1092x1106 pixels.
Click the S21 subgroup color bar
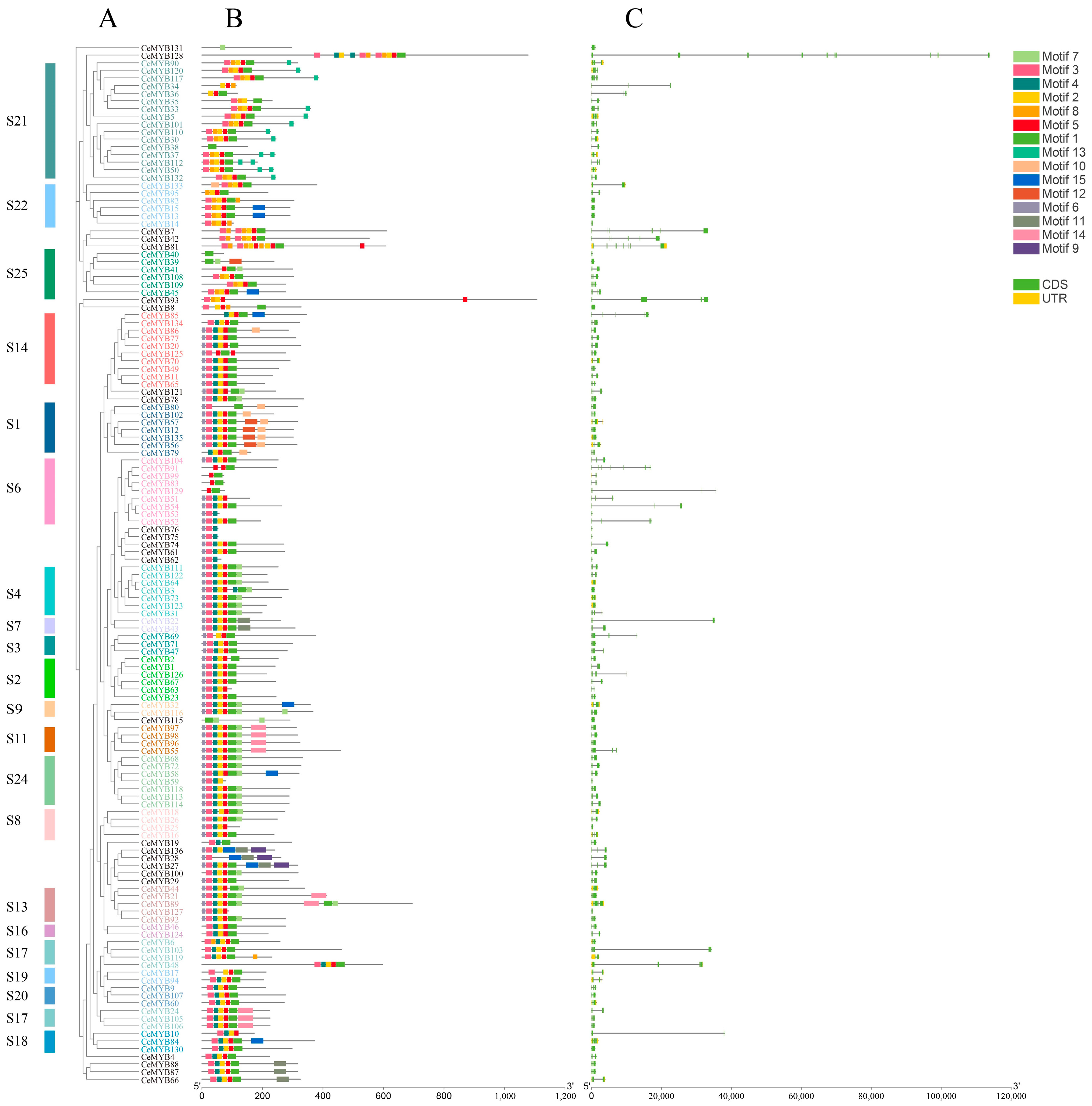50,121
